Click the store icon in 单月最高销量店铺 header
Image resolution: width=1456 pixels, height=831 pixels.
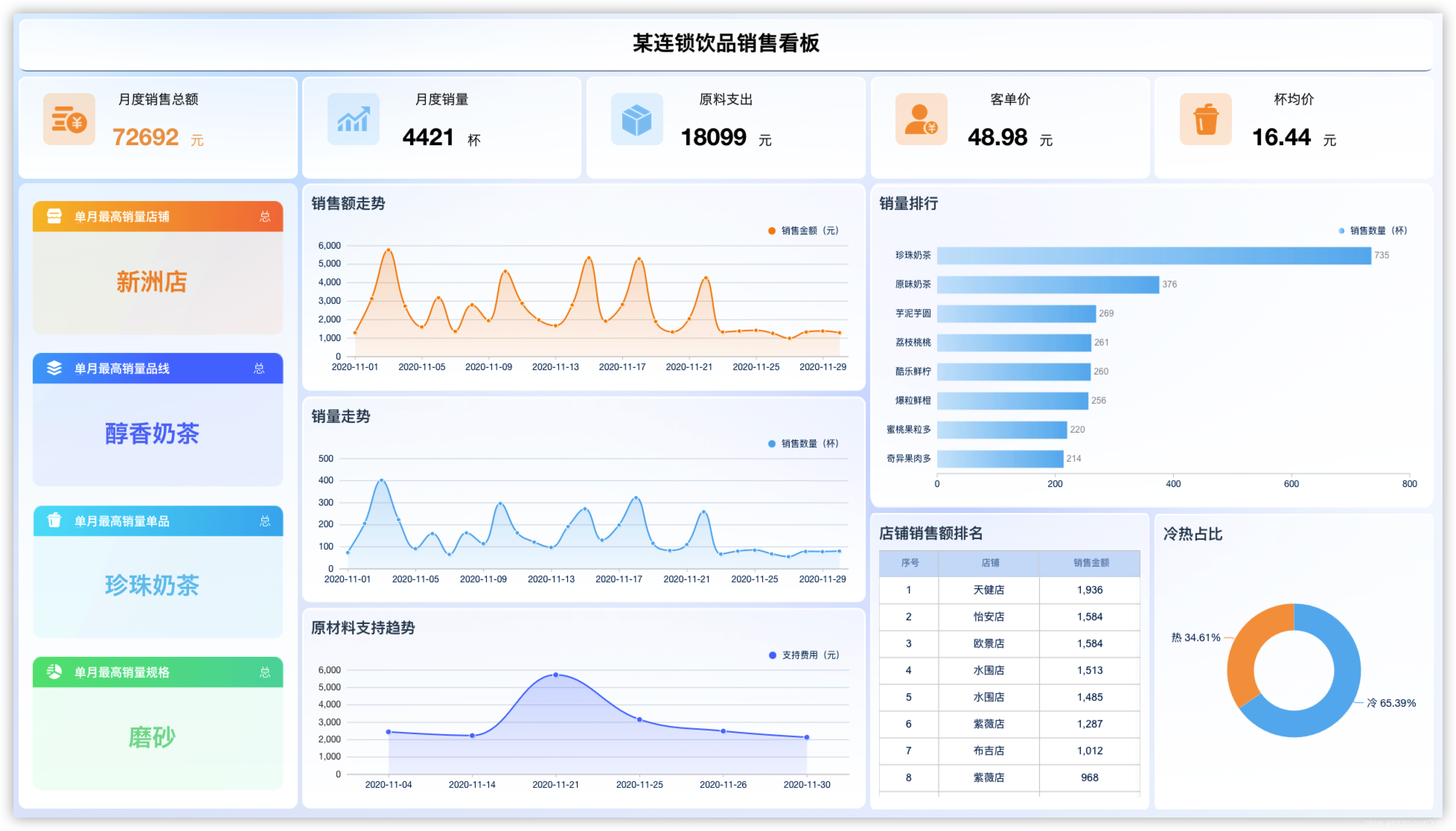click(54, 216)
